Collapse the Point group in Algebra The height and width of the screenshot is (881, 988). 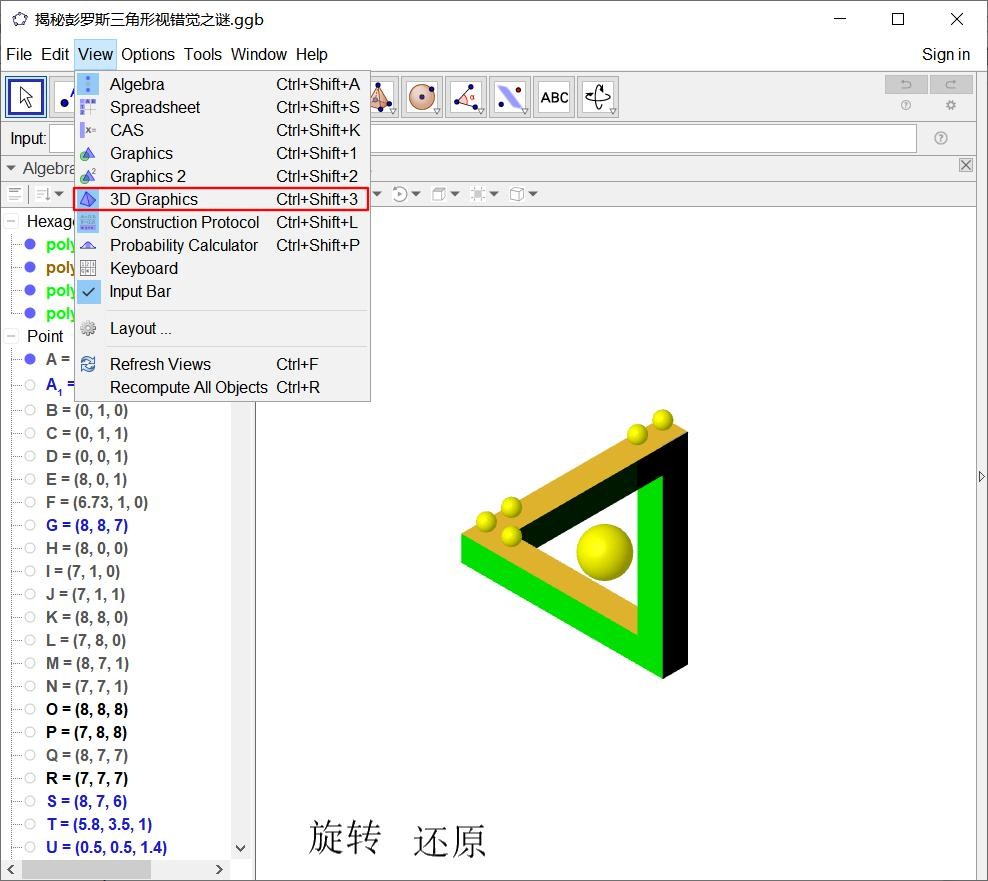12,336
